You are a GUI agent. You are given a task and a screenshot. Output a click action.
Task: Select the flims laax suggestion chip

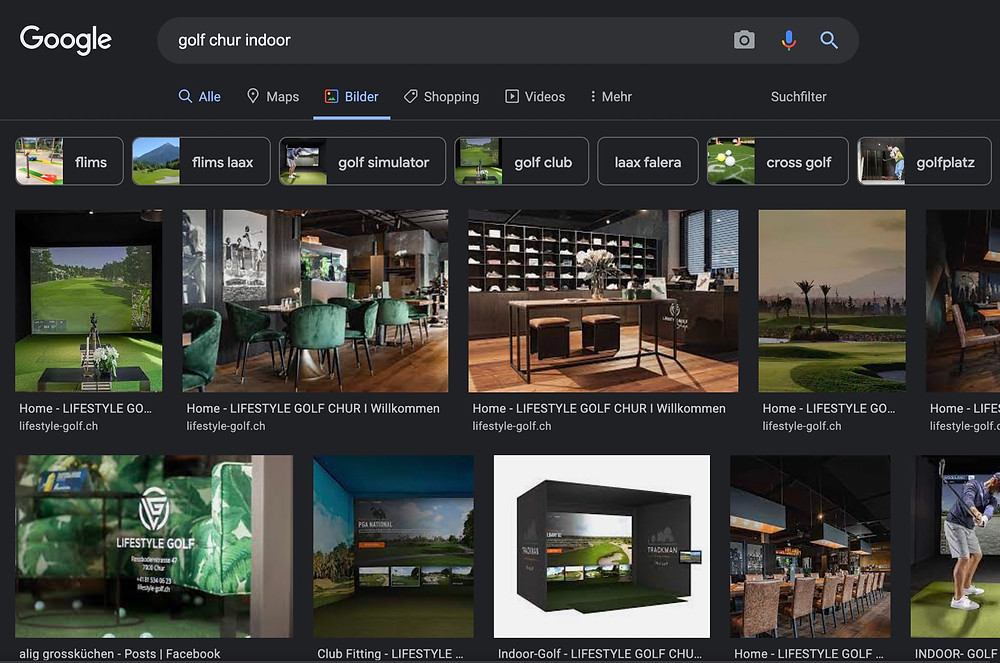(201, 161)
